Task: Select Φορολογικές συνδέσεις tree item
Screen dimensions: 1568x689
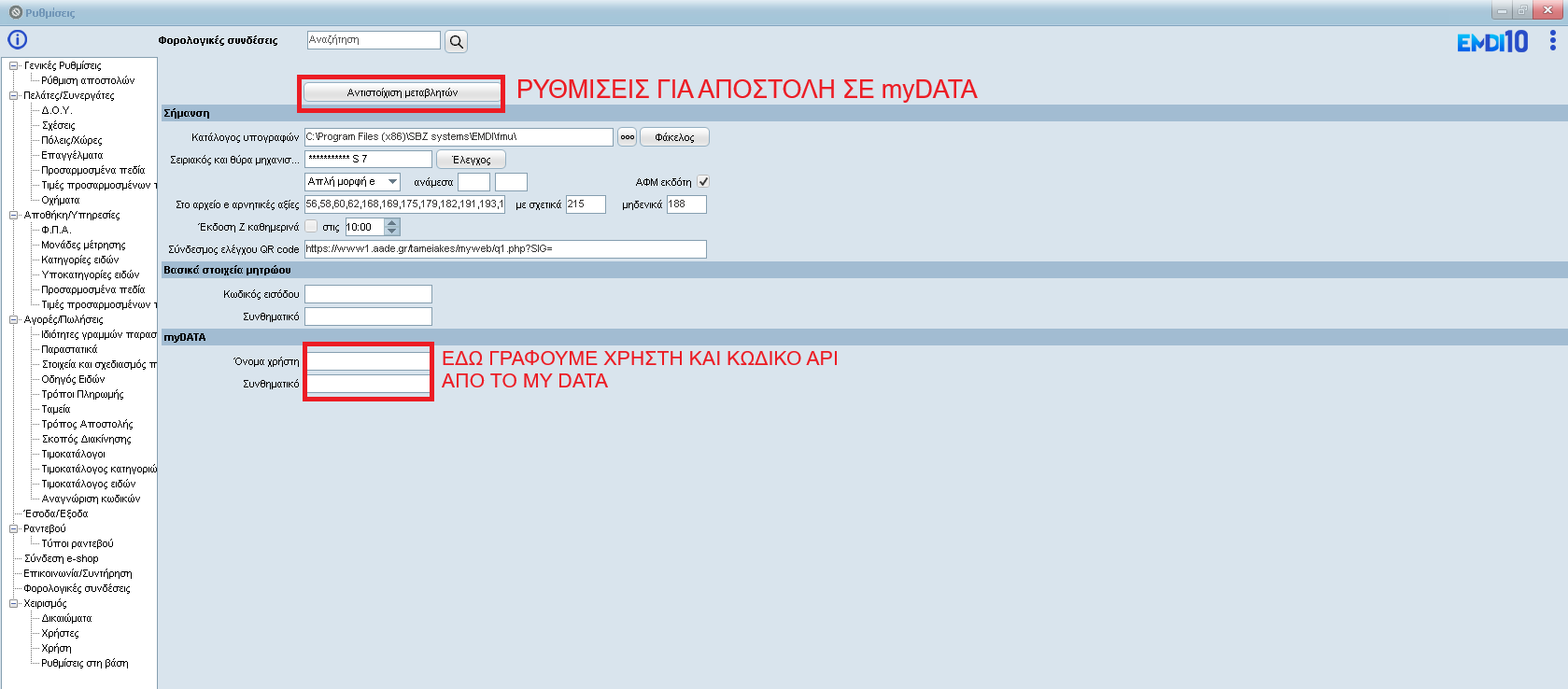Action: click(77, 588)
